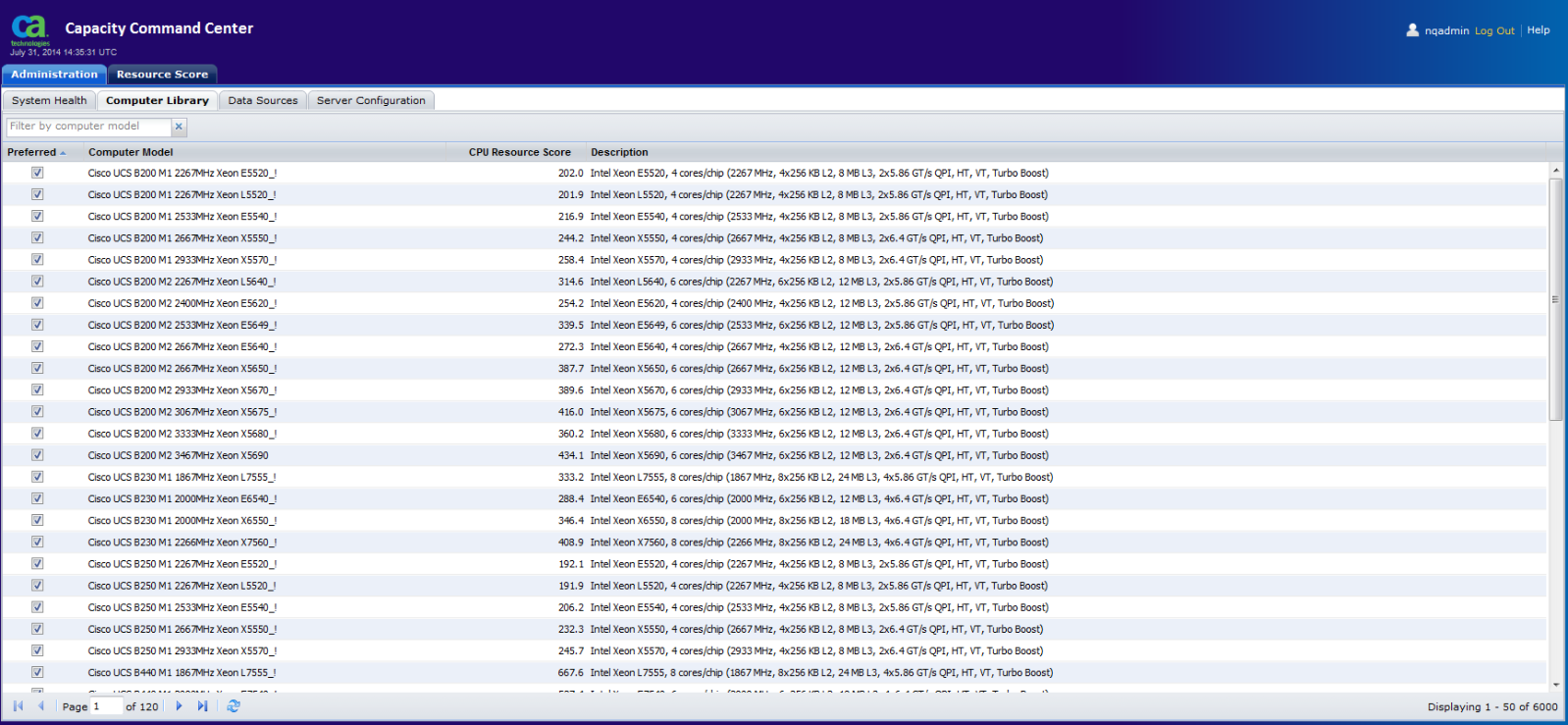Click the page number input box
The width and height of the screenshot is (1568, 725).
coord(106,706)
